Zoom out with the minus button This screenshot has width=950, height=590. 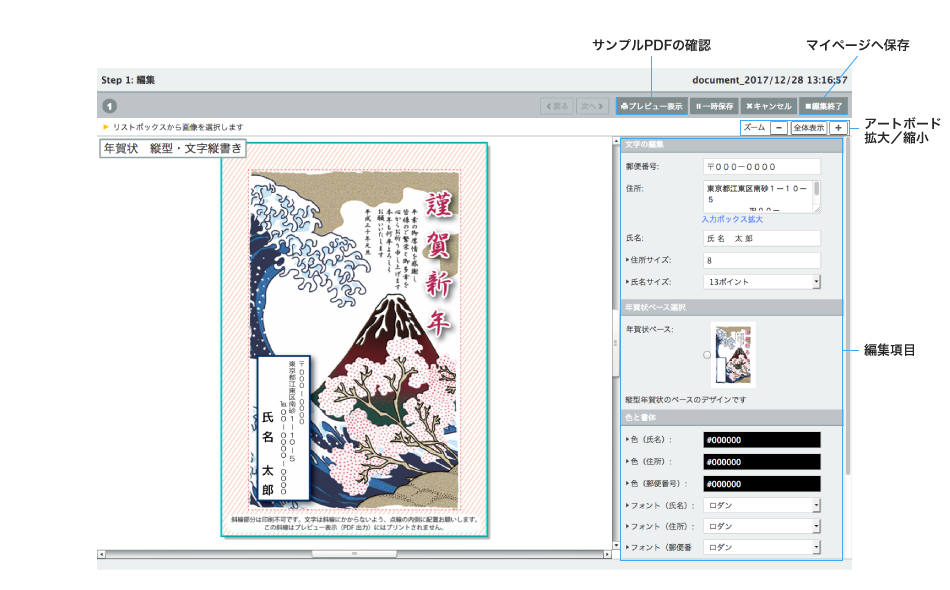(779, 128)
